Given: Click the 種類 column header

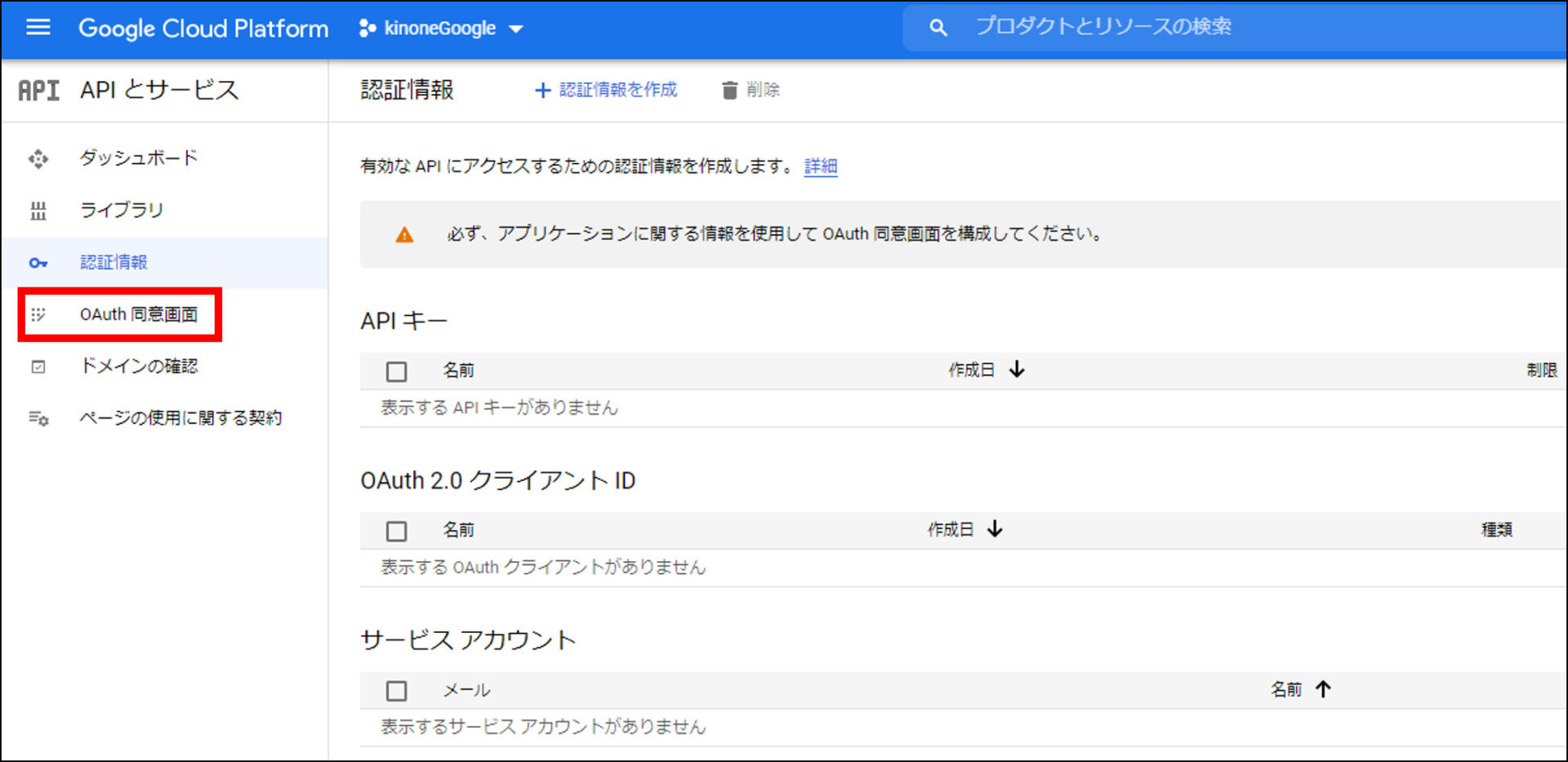Looking at the screenshot, I should coord(1497,530).
